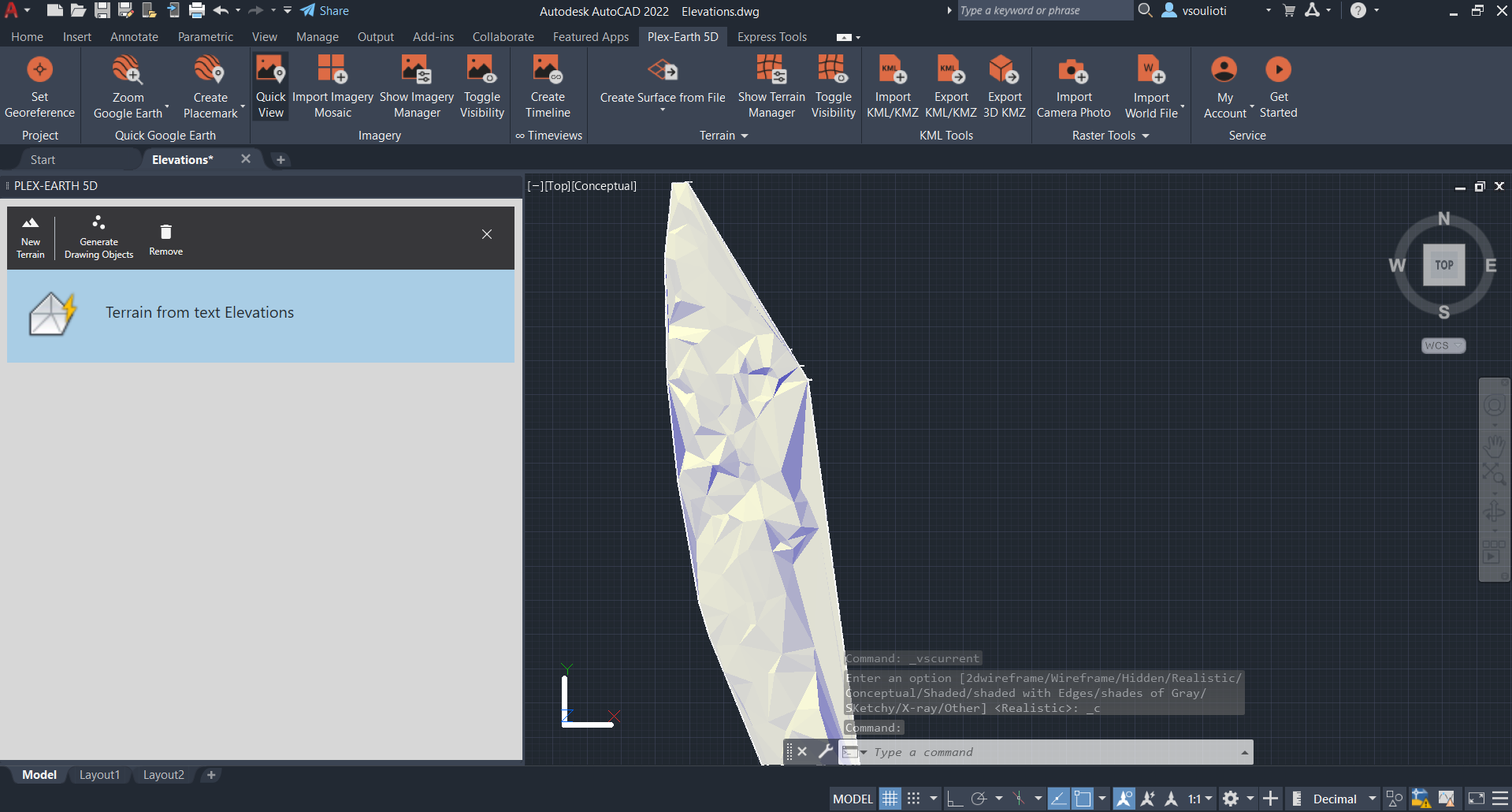1512x812 pixels.
Task: Open the Decimal units dropdown
Action: point(1372,799)
